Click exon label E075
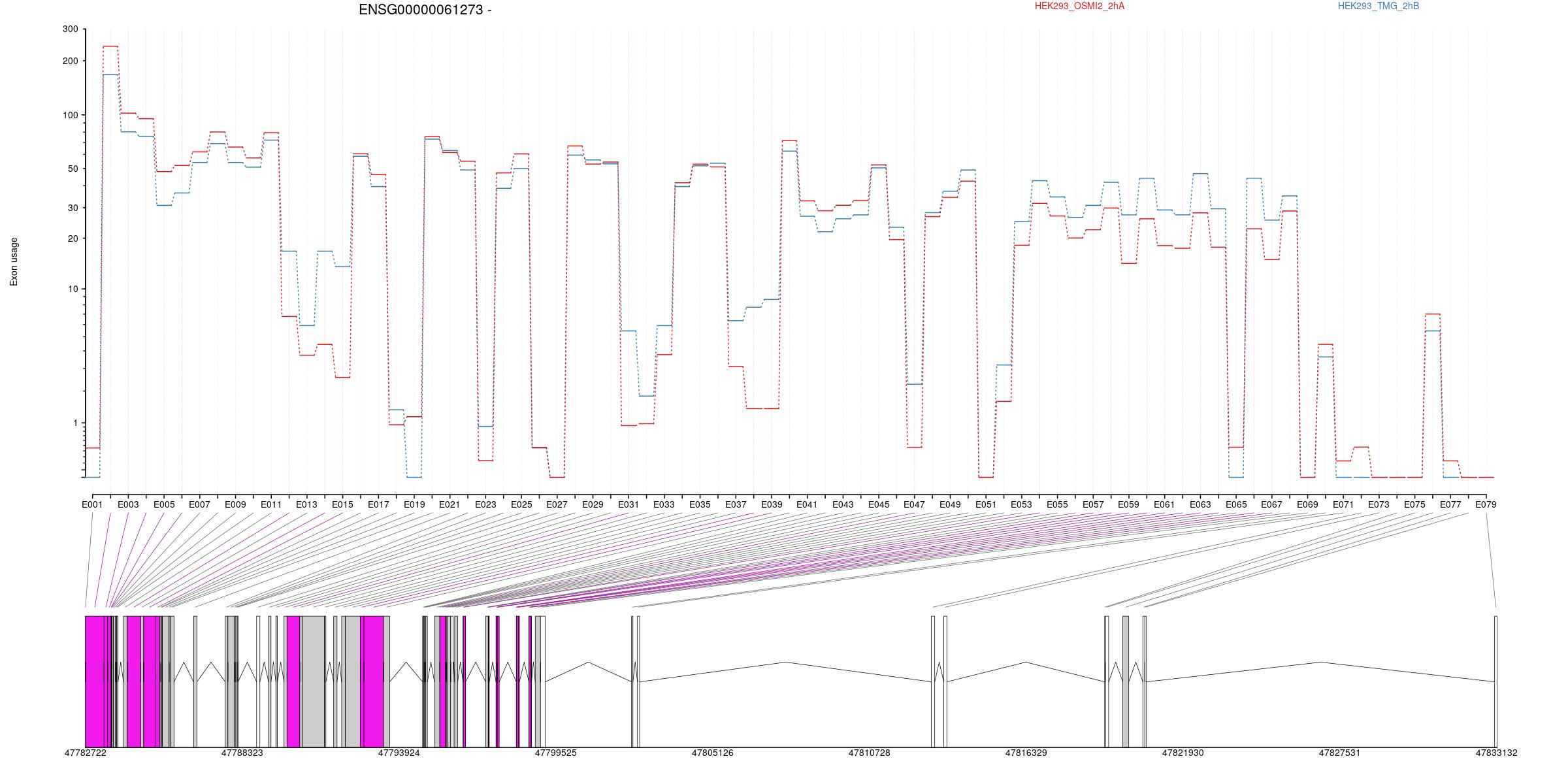 click(x=1414, y=504)
